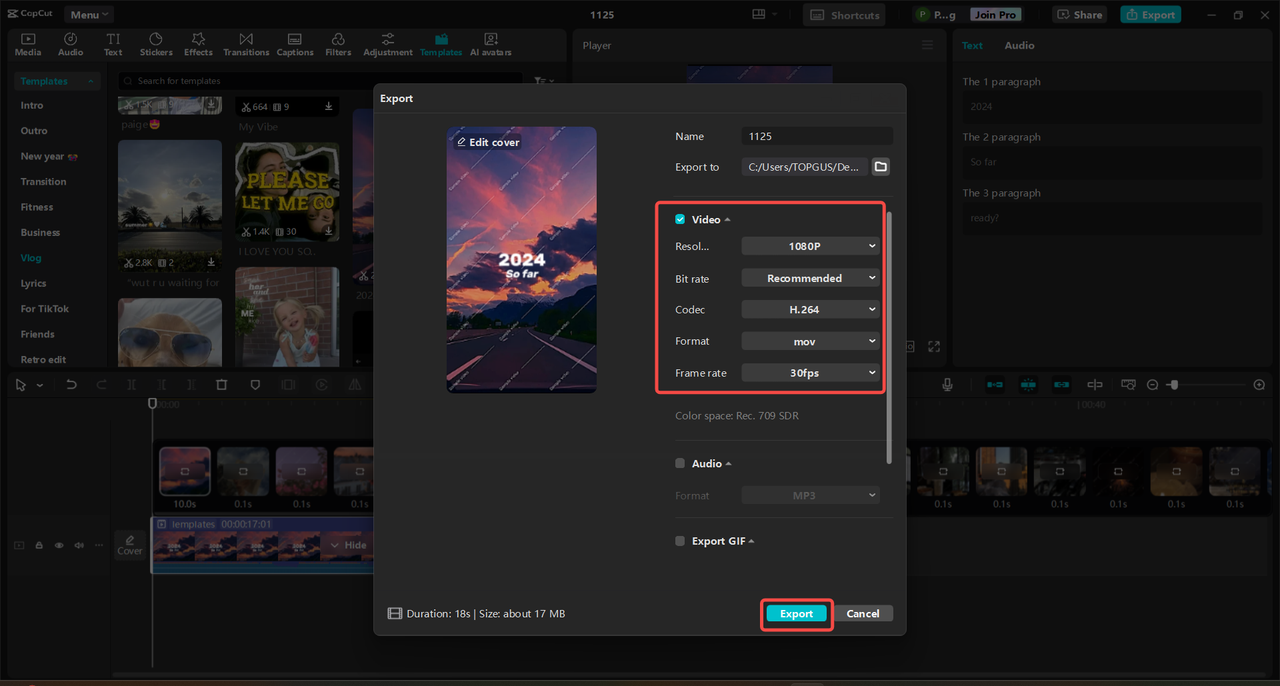The image size is (1280, 686).
Task: Click the microphone record icon
Action: point(947,385)
